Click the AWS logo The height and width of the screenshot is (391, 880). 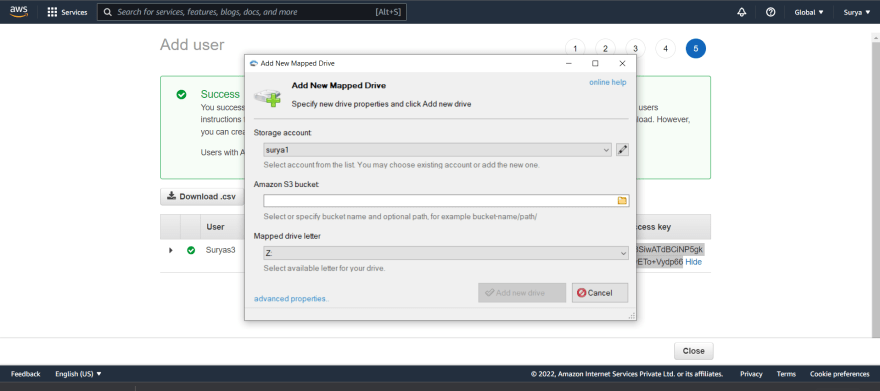click(x=19, y=12)
